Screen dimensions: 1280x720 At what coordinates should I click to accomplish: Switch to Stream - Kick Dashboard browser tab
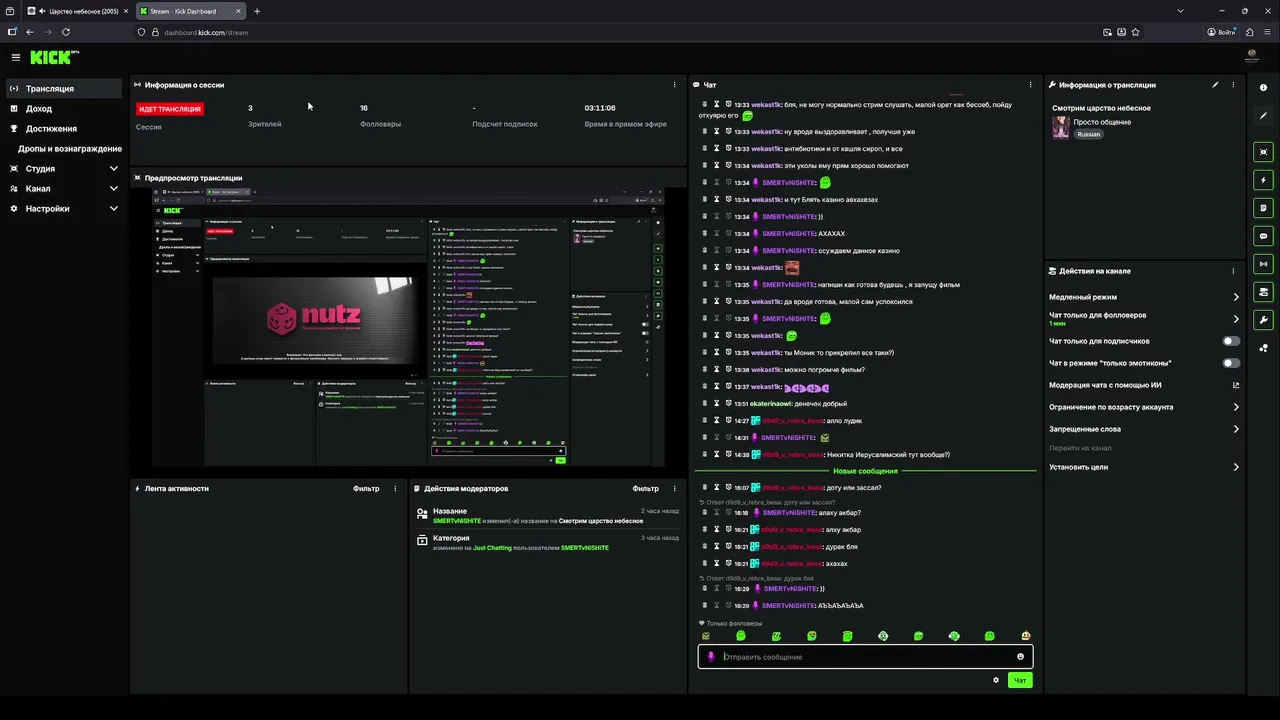[x=192, y=11]
